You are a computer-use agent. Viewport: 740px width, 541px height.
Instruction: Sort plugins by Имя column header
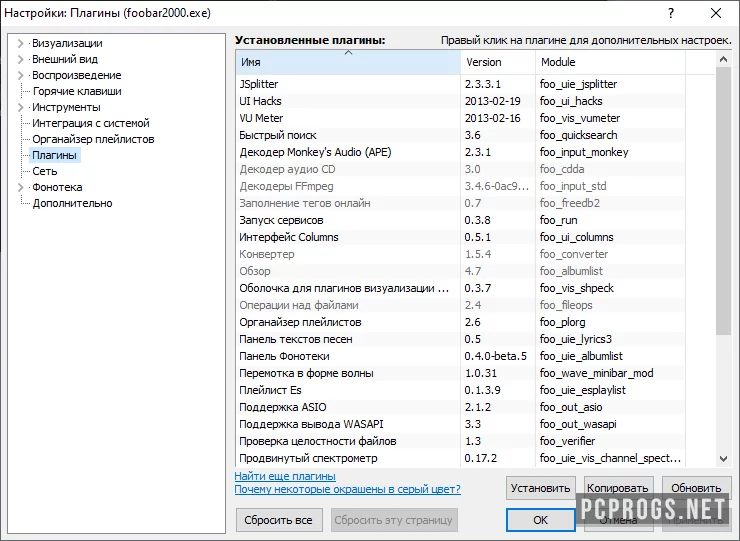(348, 62)
